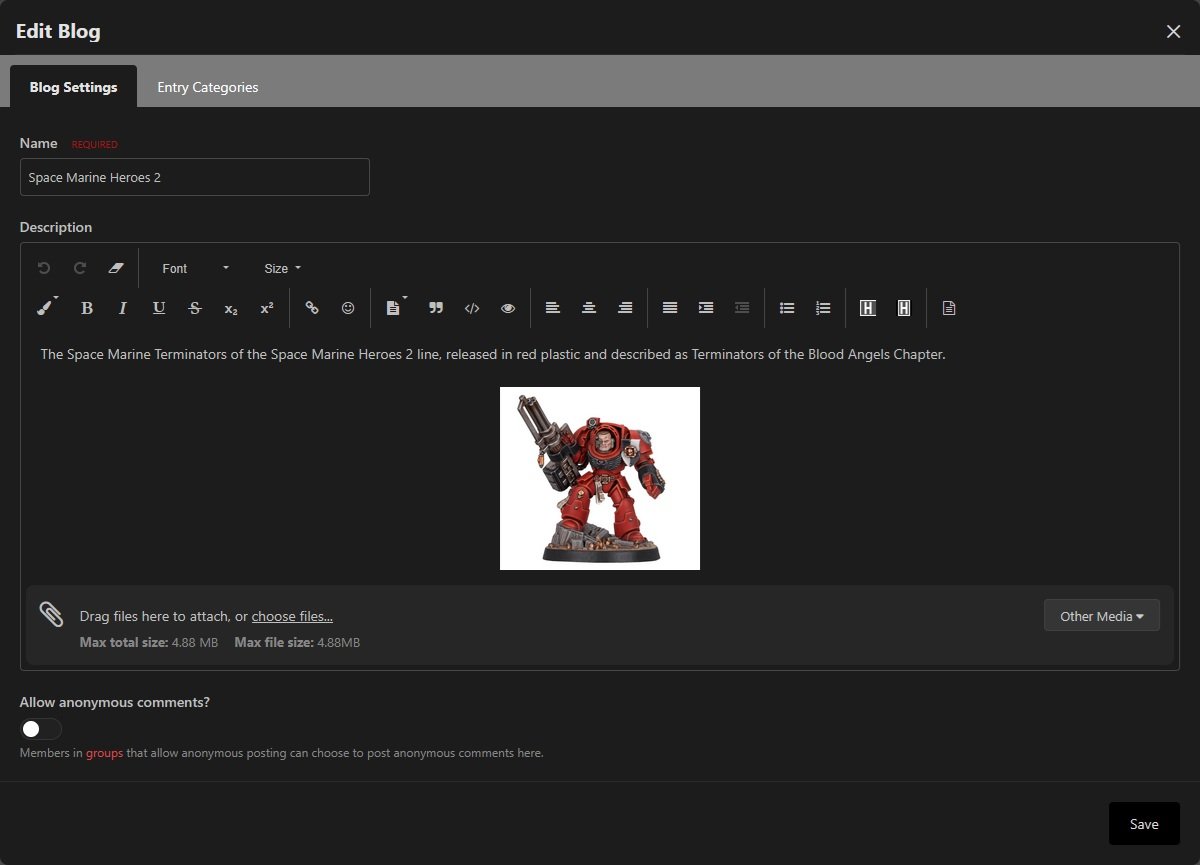Image resolution: width=1200 pixels, height=865 pixels.
Task: Toggle the spoiler eye icon
Action: tap(508, 308)
